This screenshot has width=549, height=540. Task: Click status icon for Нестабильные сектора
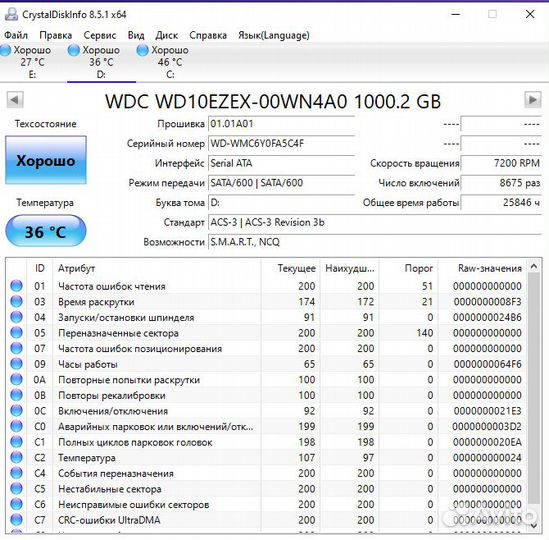pyautogui.click(x=16, y=489)
